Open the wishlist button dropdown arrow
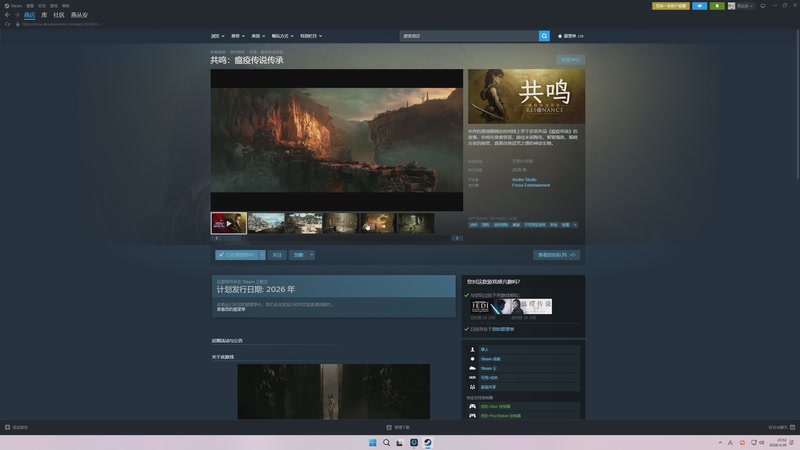 (x=262, y=255)
